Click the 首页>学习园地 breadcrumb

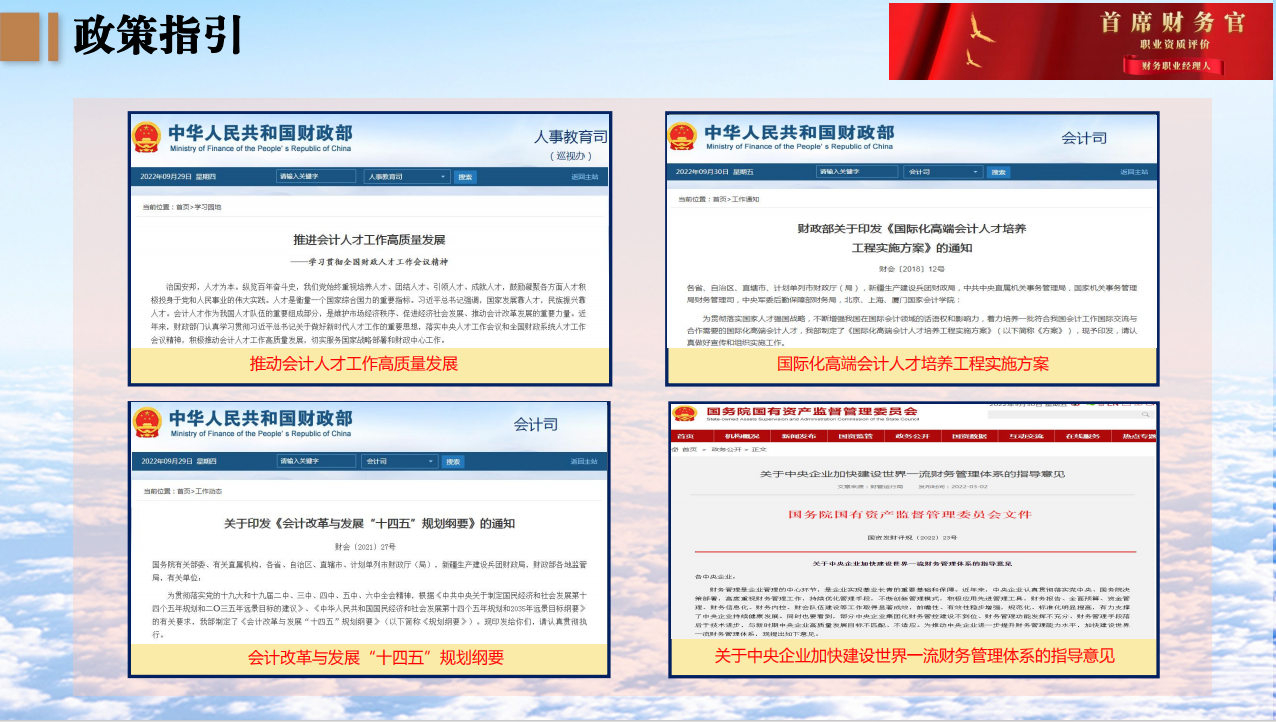pyautogui.click(x=199, y=207)
